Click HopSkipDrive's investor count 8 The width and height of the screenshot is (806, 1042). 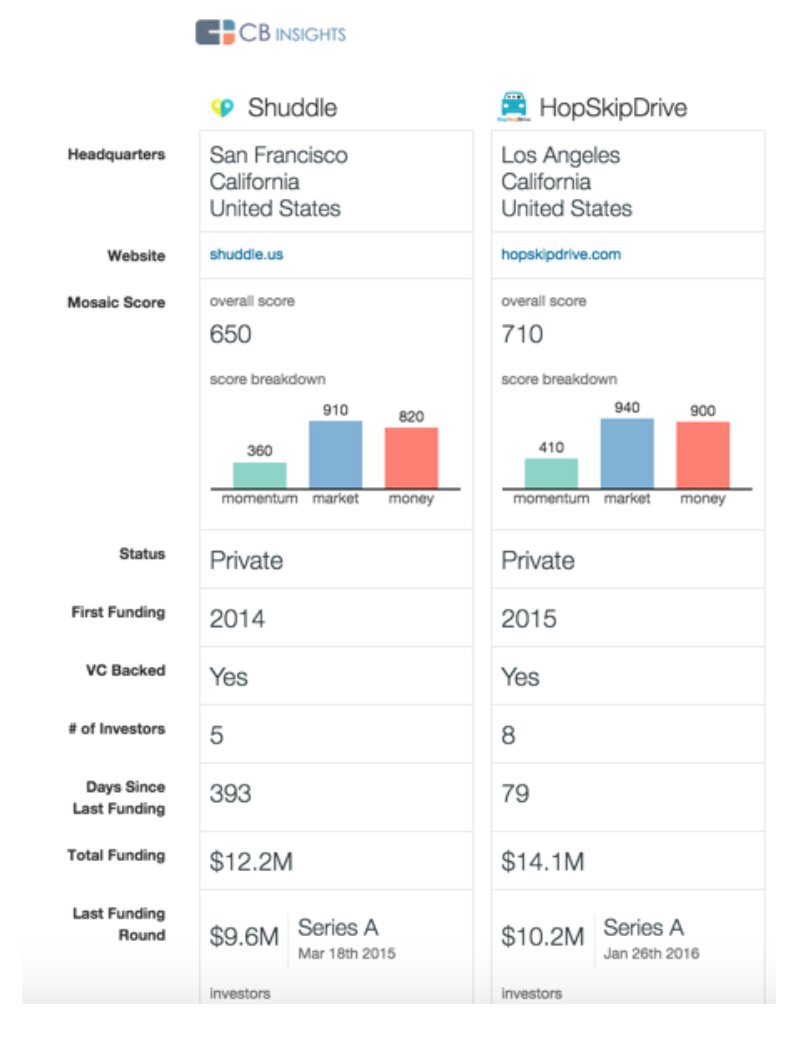tap(508, 735)
